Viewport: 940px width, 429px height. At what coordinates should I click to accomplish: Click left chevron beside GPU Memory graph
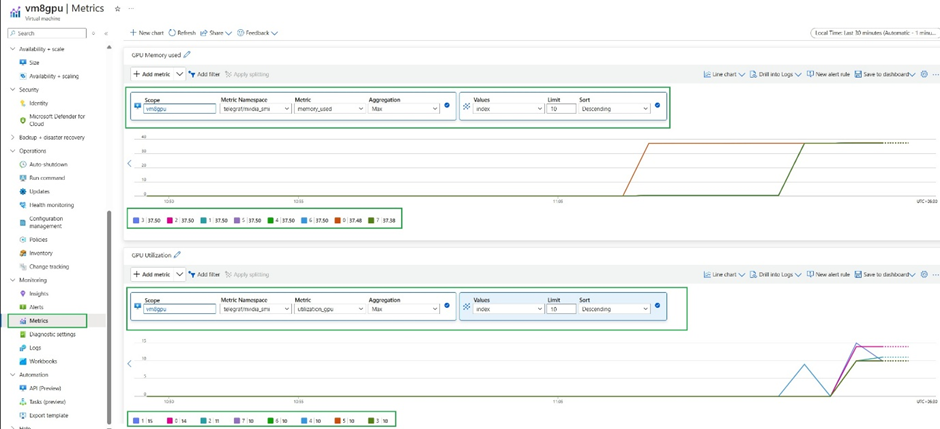click(129, 163)
